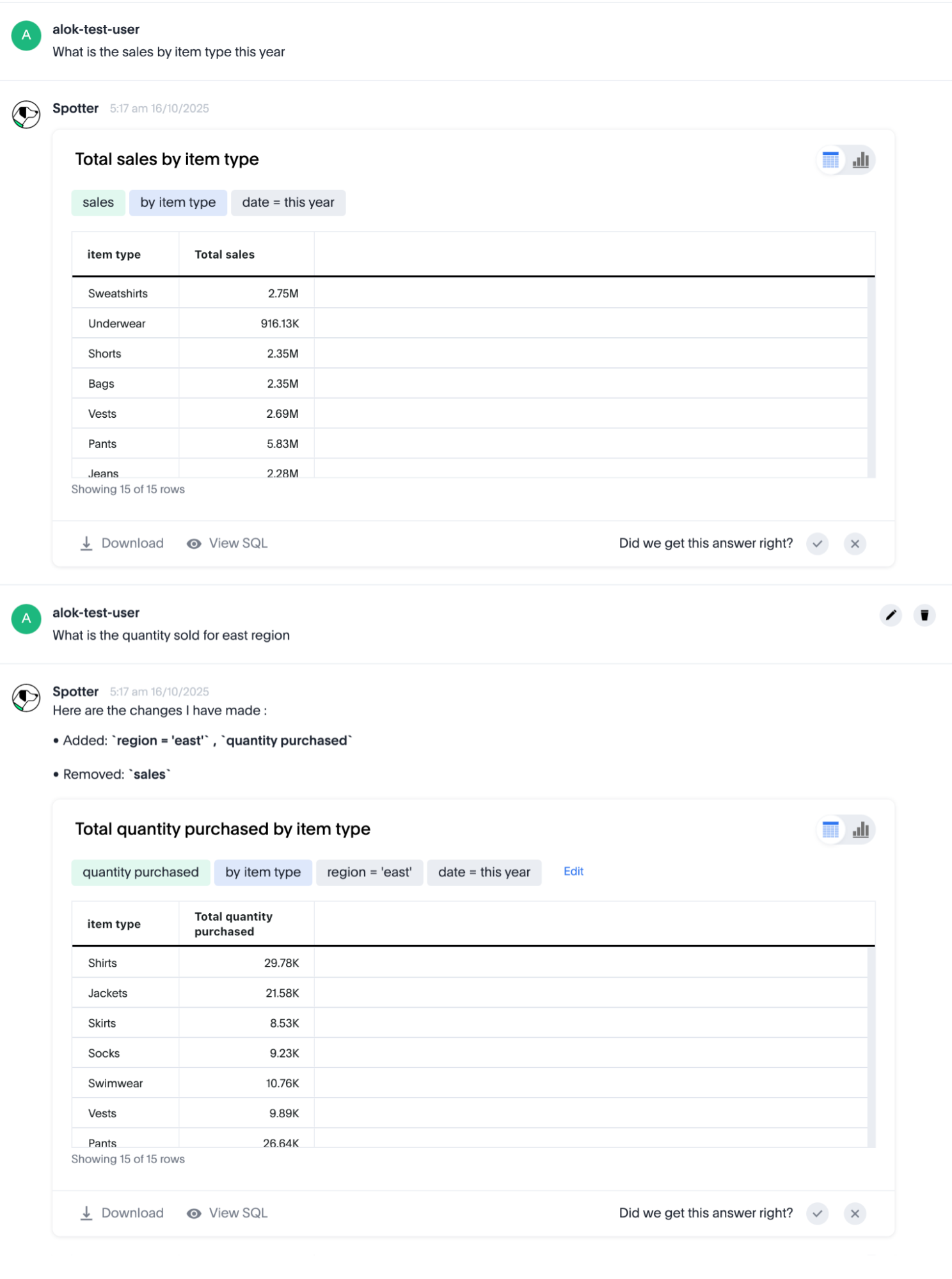Image resolution: width=952 pixels, height=1279 pixels.
Task: Click the 'quantity purchased' token chip
Action: pyautogui.click(x=141, y=872)
